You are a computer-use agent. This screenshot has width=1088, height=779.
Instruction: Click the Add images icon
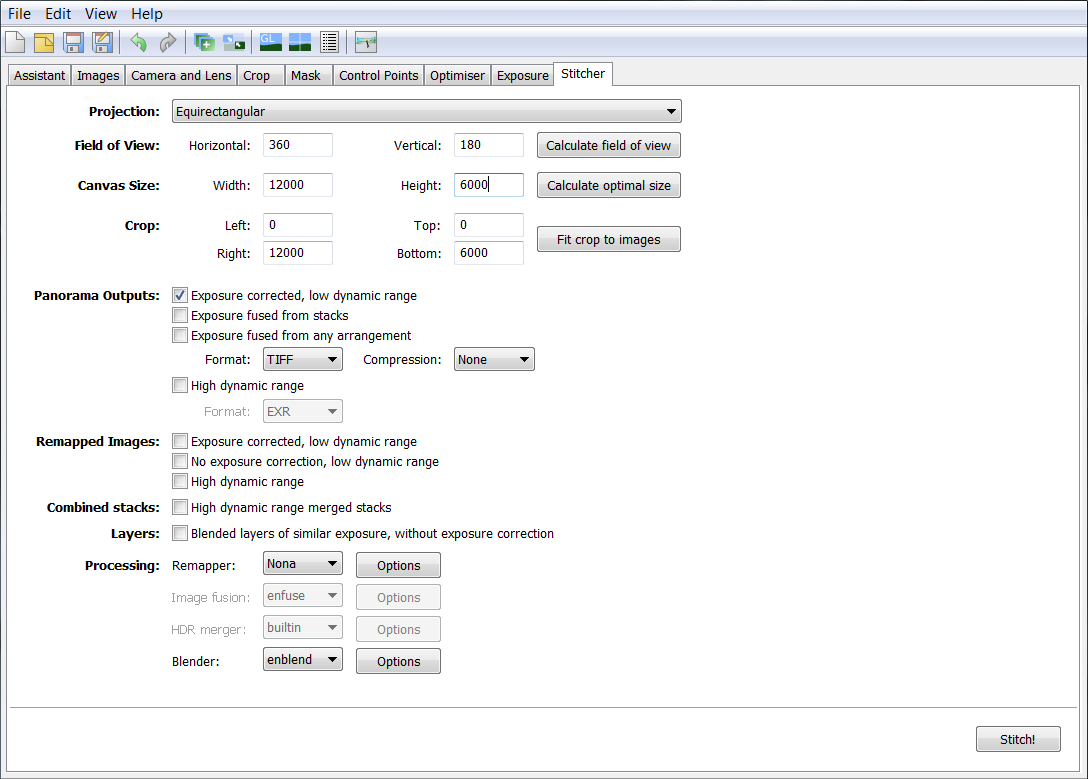coord(205,42)
